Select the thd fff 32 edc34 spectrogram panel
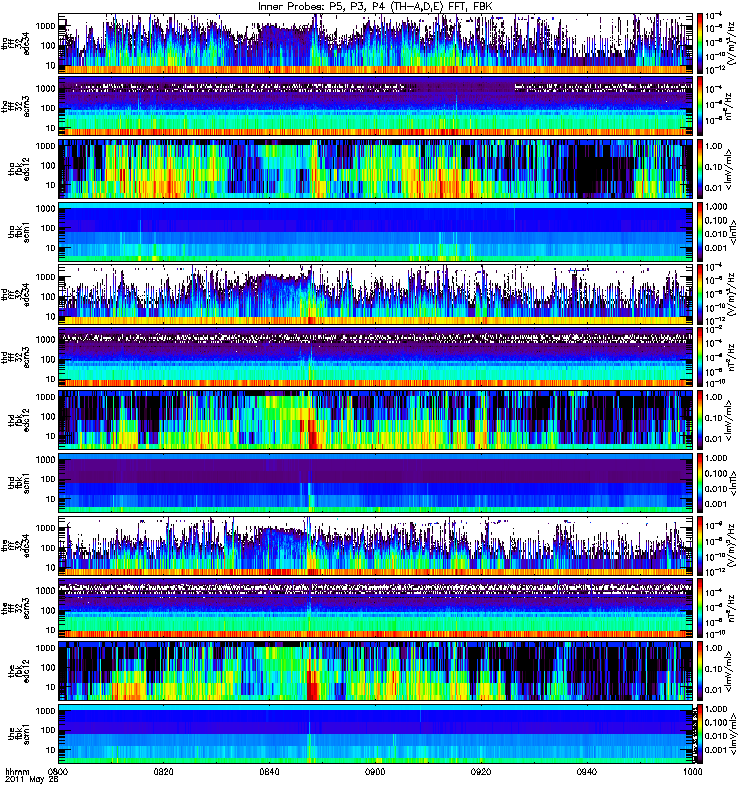Viewport: 750px width, 800px height. [376, 294]
